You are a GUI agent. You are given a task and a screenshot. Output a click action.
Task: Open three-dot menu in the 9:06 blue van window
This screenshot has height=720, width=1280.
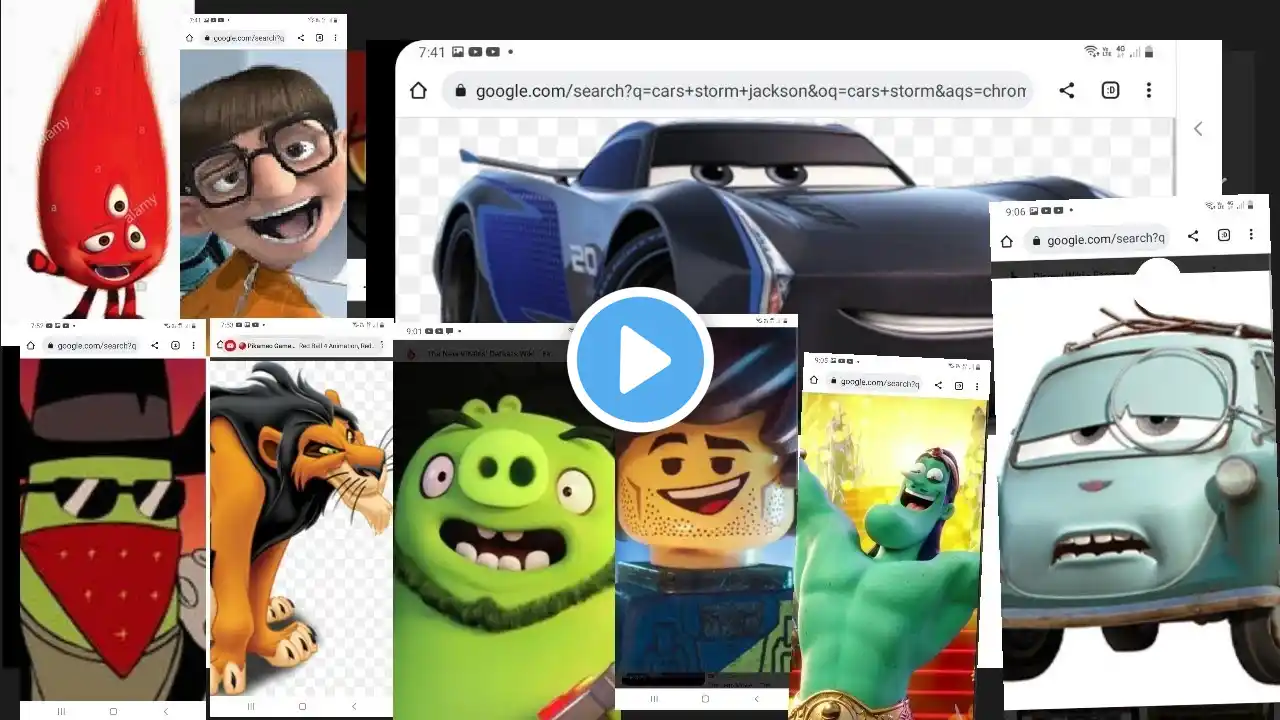pyautogui.click(x=1251, y=234)
